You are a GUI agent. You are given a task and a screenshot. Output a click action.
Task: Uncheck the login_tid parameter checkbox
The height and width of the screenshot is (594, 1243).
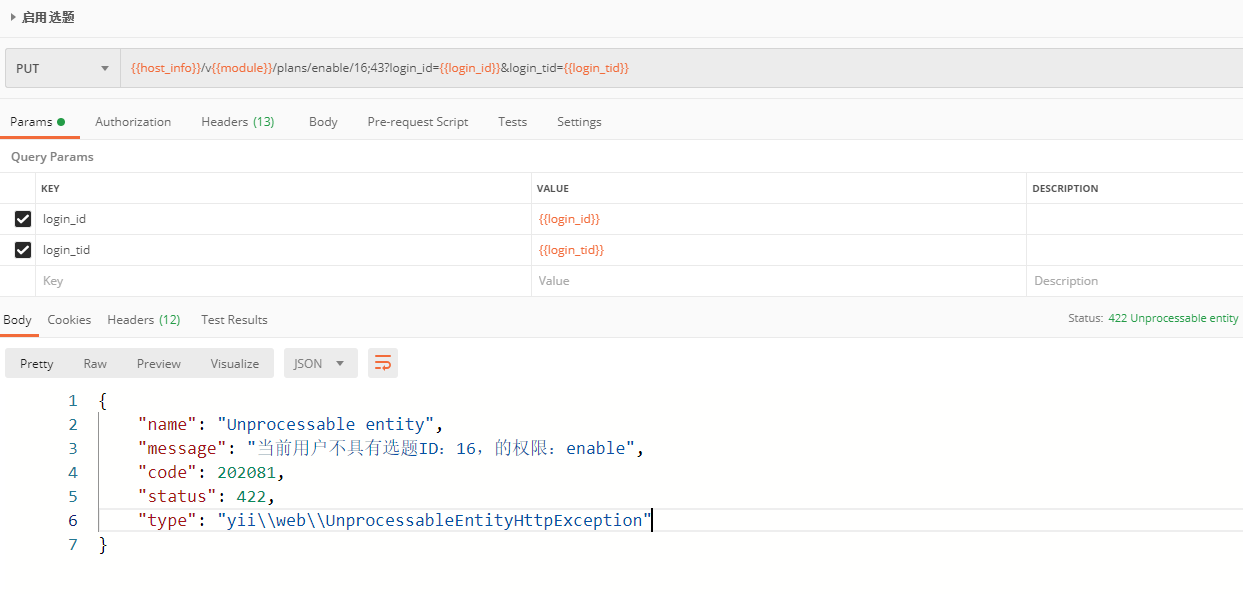[23, 250]
